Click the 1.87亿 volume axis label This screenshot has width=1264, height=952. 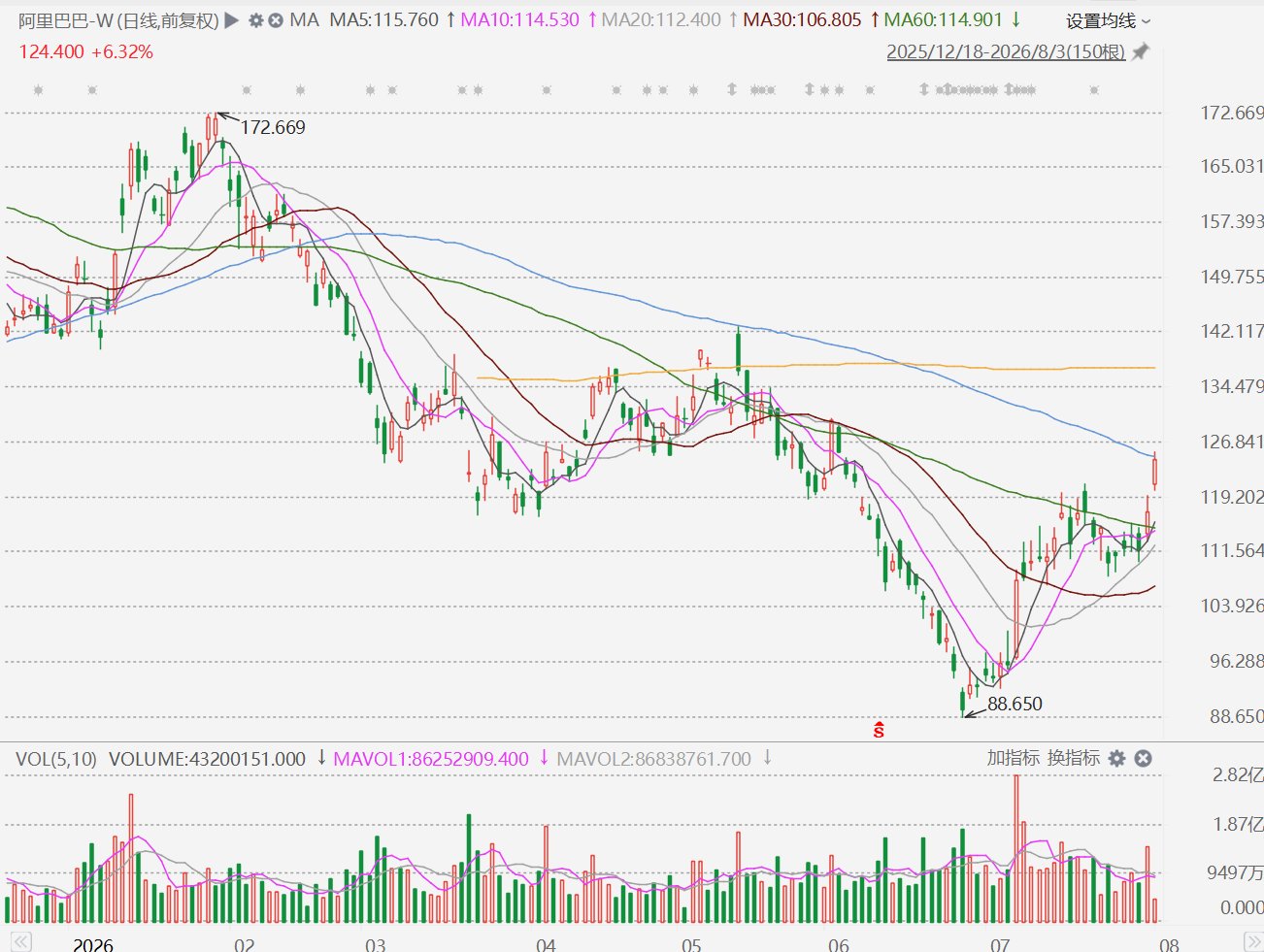[1238, 824]
